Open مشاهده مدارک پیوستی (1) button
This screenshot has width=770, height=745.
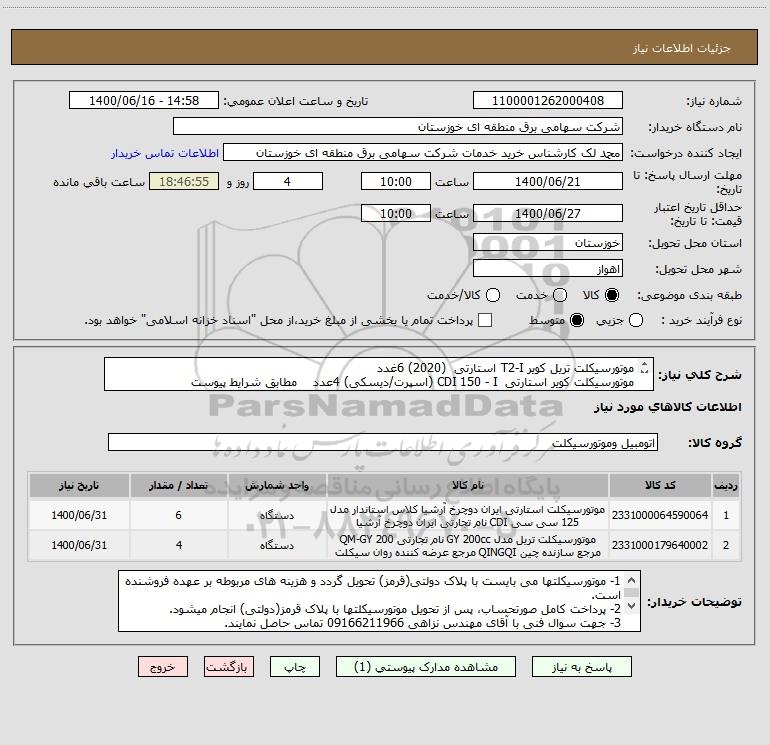426,667
